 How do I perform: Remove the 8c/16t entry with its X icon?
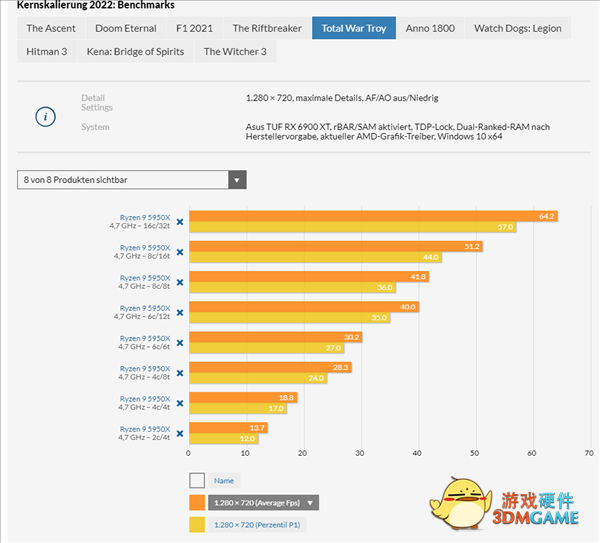pos(180,252)
